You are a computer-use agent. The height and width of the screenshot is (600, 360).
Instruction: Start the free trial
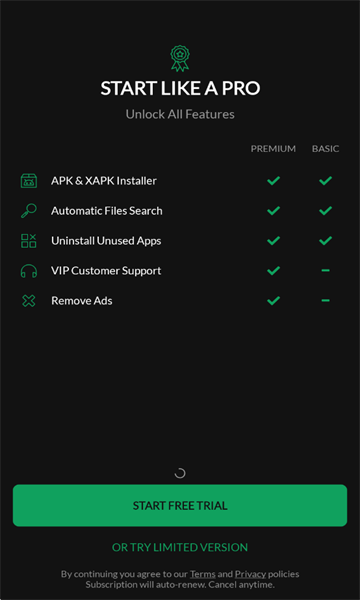tap(180, 505)
